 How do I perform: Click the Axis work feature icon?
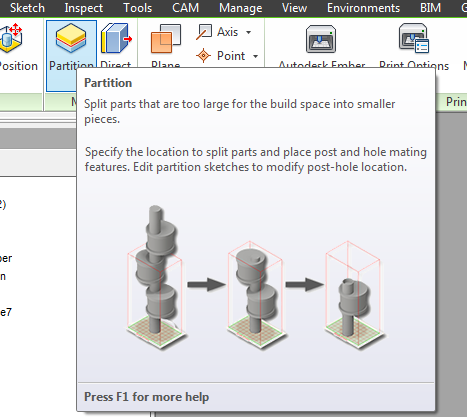coord(204,32)
